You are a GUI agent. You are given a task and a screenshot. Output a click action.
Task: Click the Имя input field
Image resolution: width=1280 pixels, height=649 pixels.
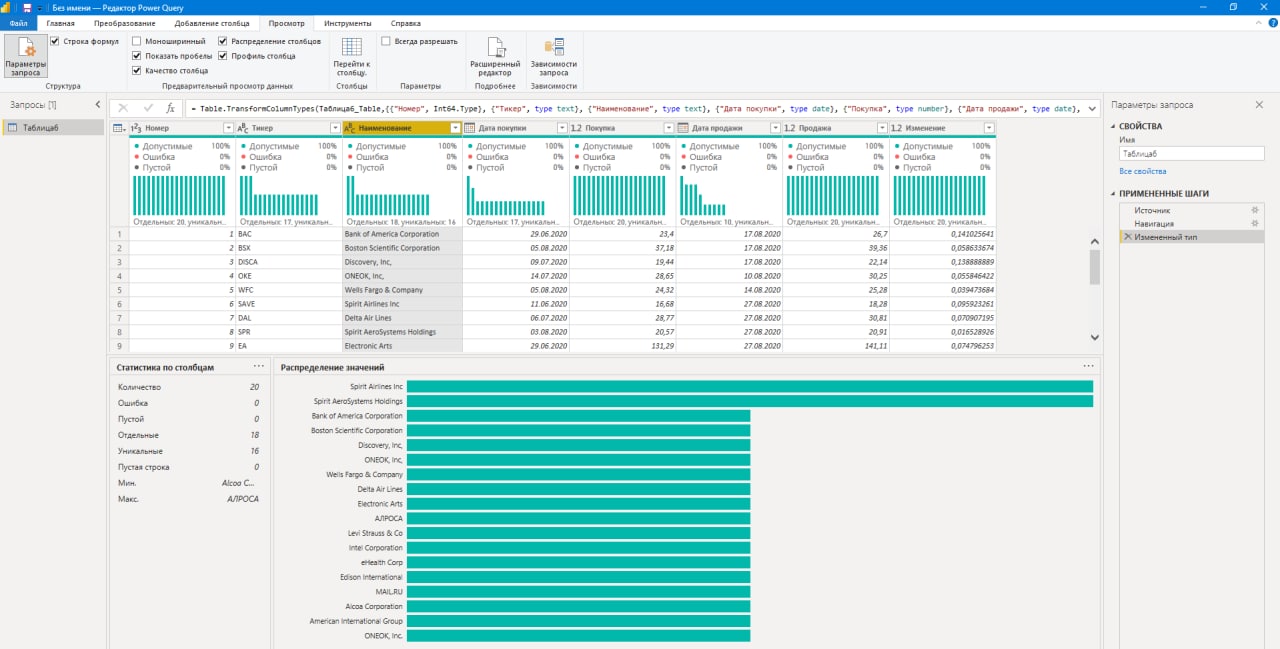[x=1191, y=154]
